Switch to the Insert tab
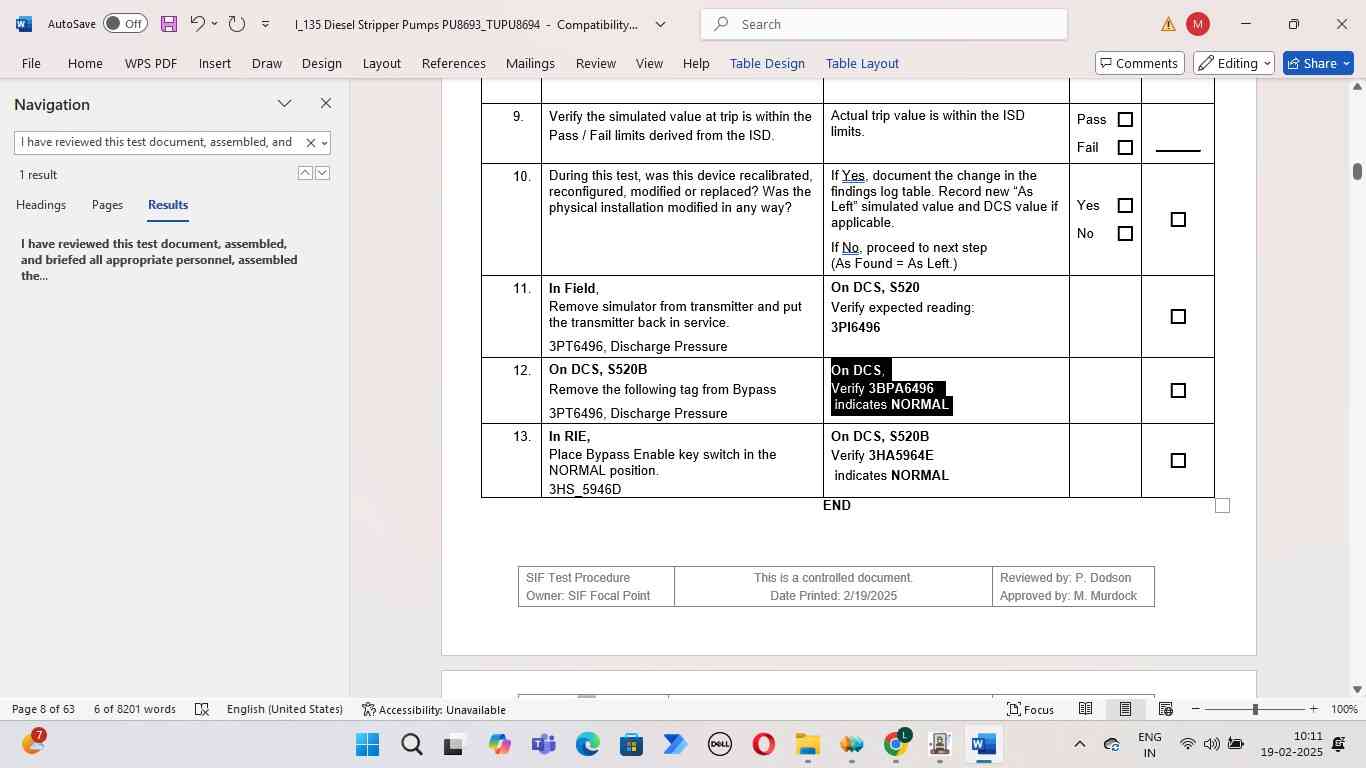This screenshot has width=1366, height=768. 214,63
